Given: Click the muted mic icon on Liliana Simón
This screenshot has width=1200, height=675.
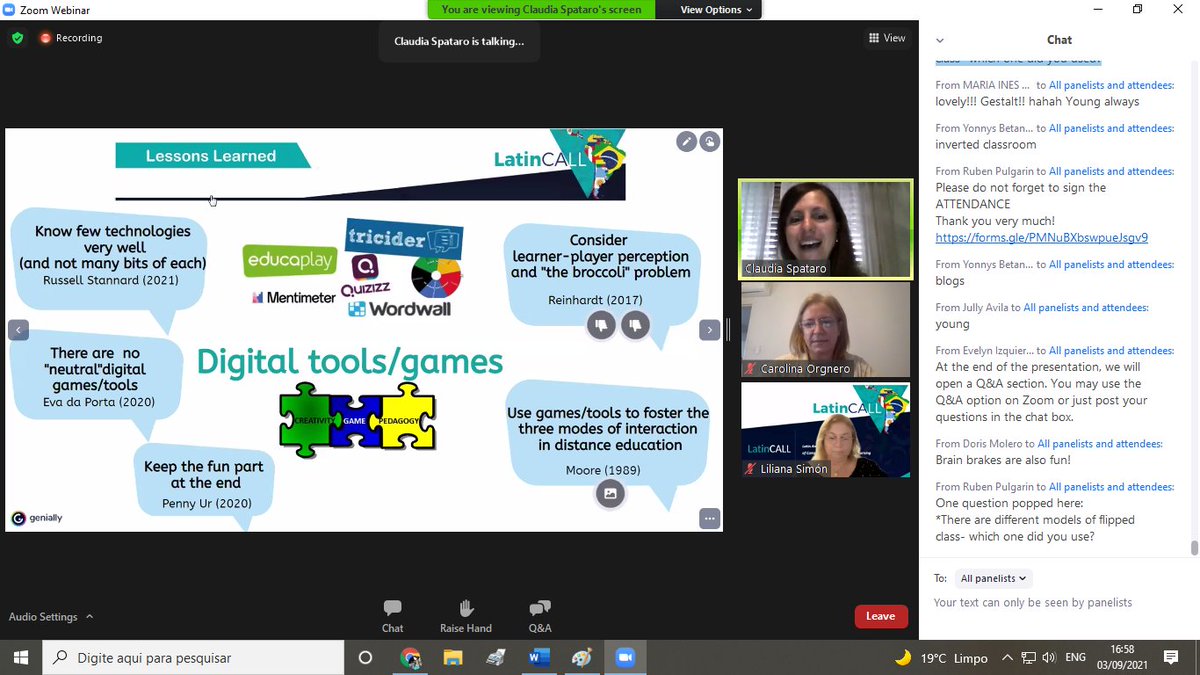Looking at the screenshot, I should [x=750, y=469].
